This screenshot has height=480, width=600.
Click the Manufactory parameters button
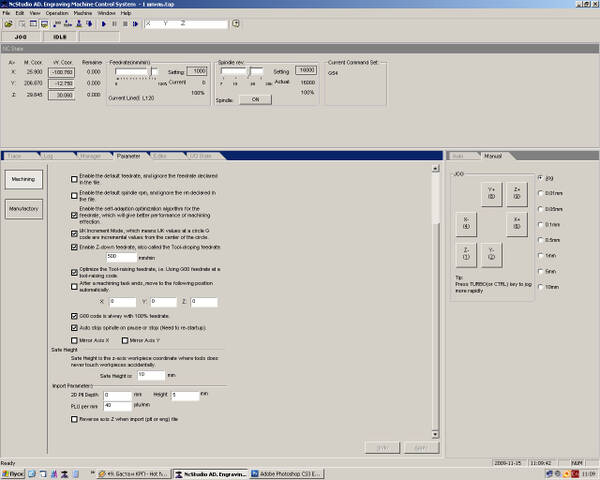click(x=24, y=209)
